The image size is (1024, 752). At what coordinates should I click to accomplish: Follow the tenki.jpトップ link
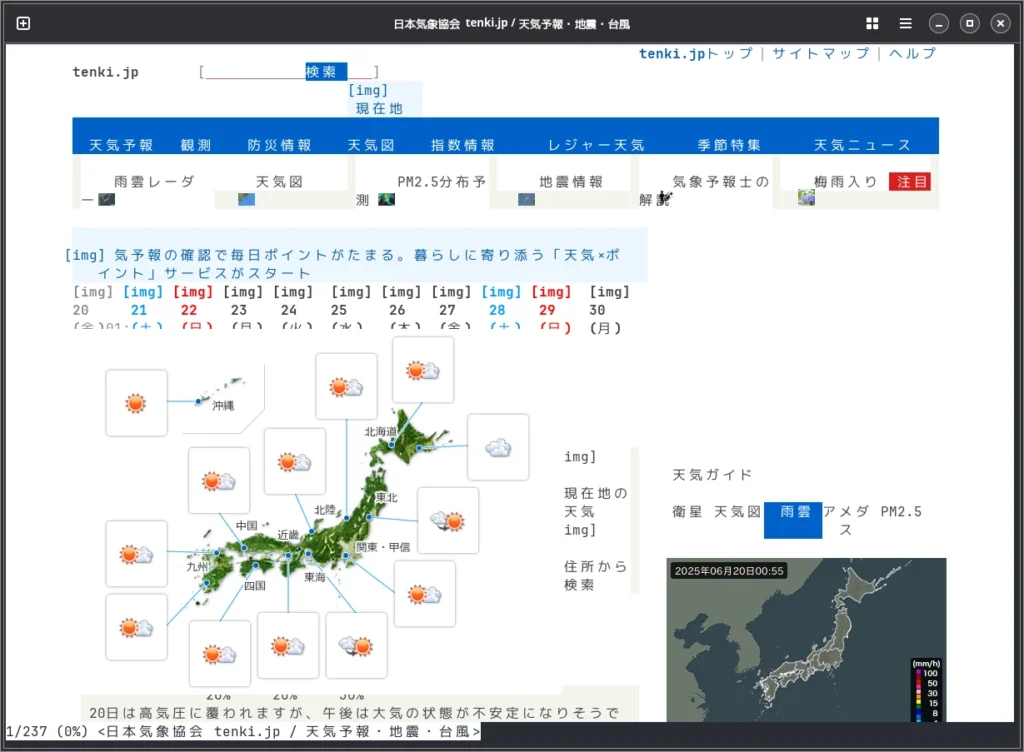click(x=696, y=54)
